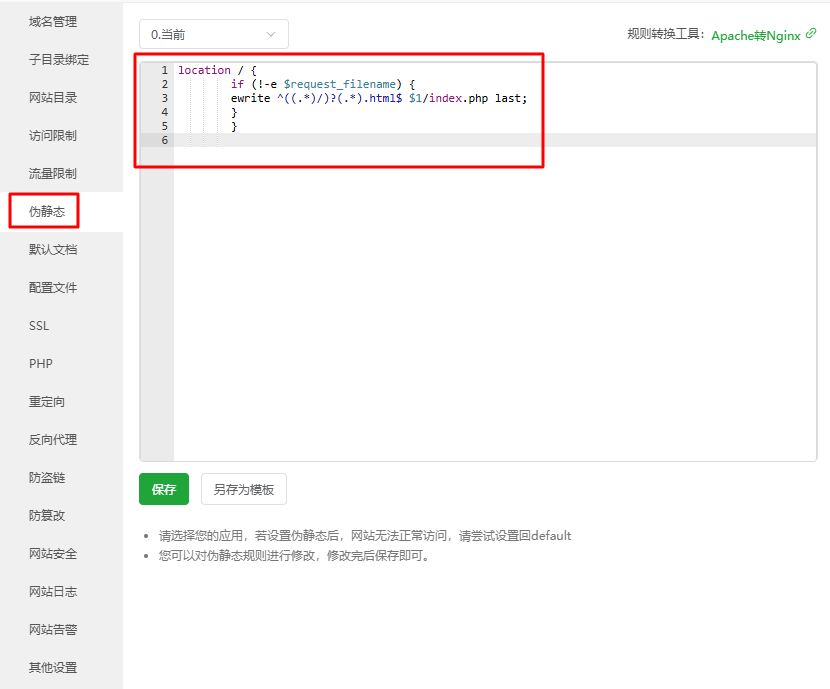Viewport: 830px width, 689px height.
Task: Open the 防盗链 settings
Action: click(x=47, y=477)
